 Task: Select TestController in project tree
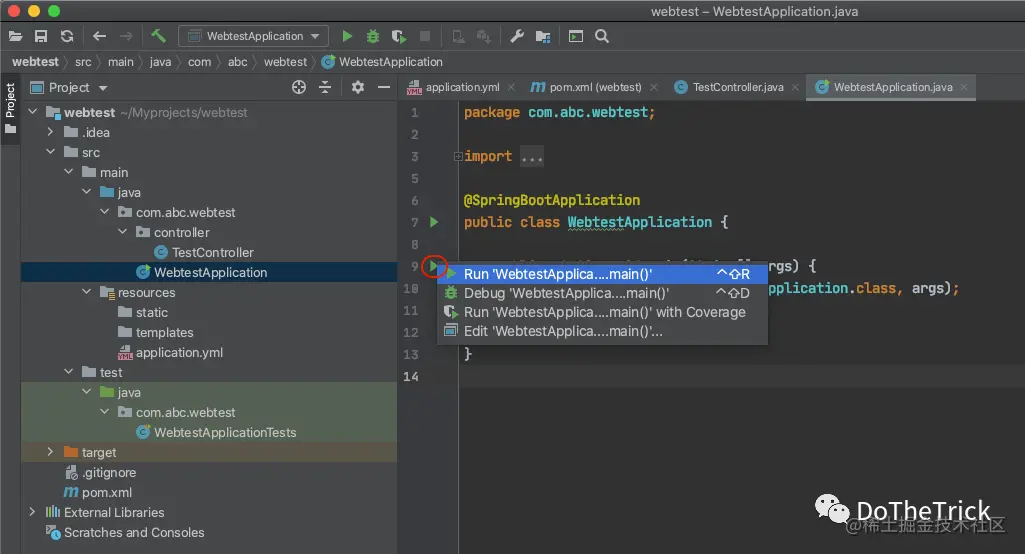[x=212, y=252]
